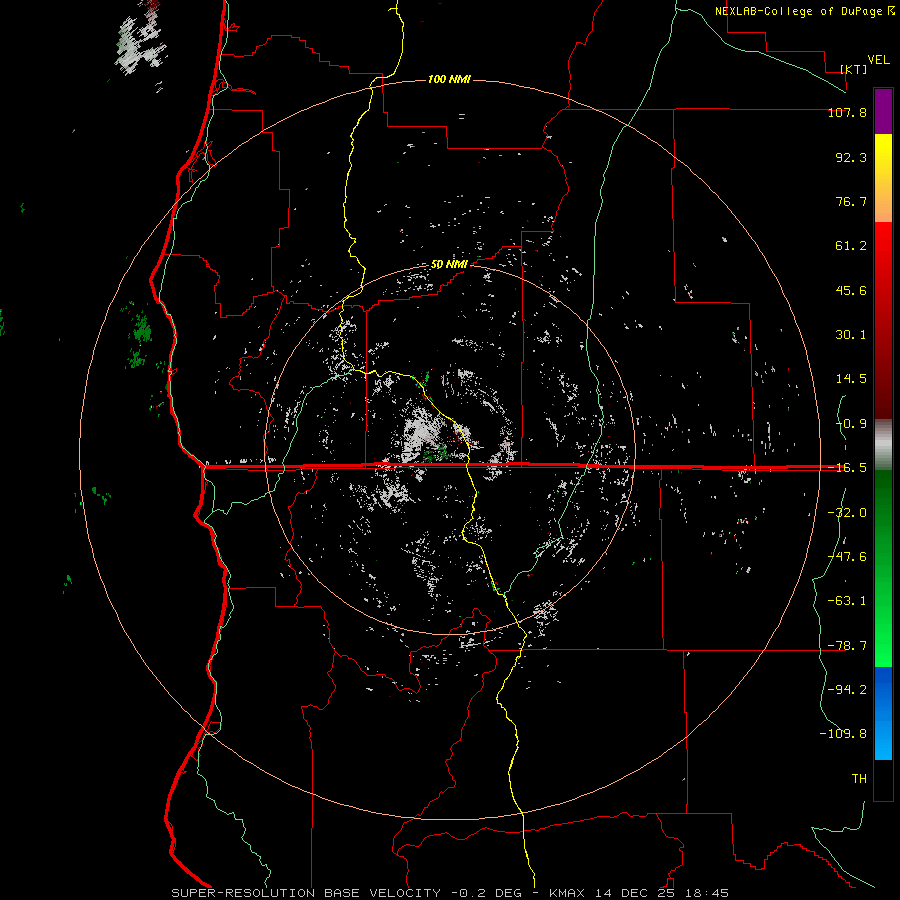The height and width of the screenshot is (900, 900).
Task: Select the 107.8 velocity scale value
Action: coord(847,112)
